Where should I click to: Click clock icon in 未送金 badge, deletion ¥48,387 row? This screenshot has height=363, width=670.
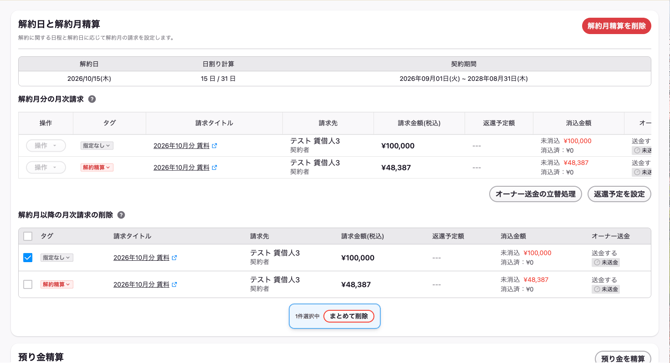[x=597, y=290]
